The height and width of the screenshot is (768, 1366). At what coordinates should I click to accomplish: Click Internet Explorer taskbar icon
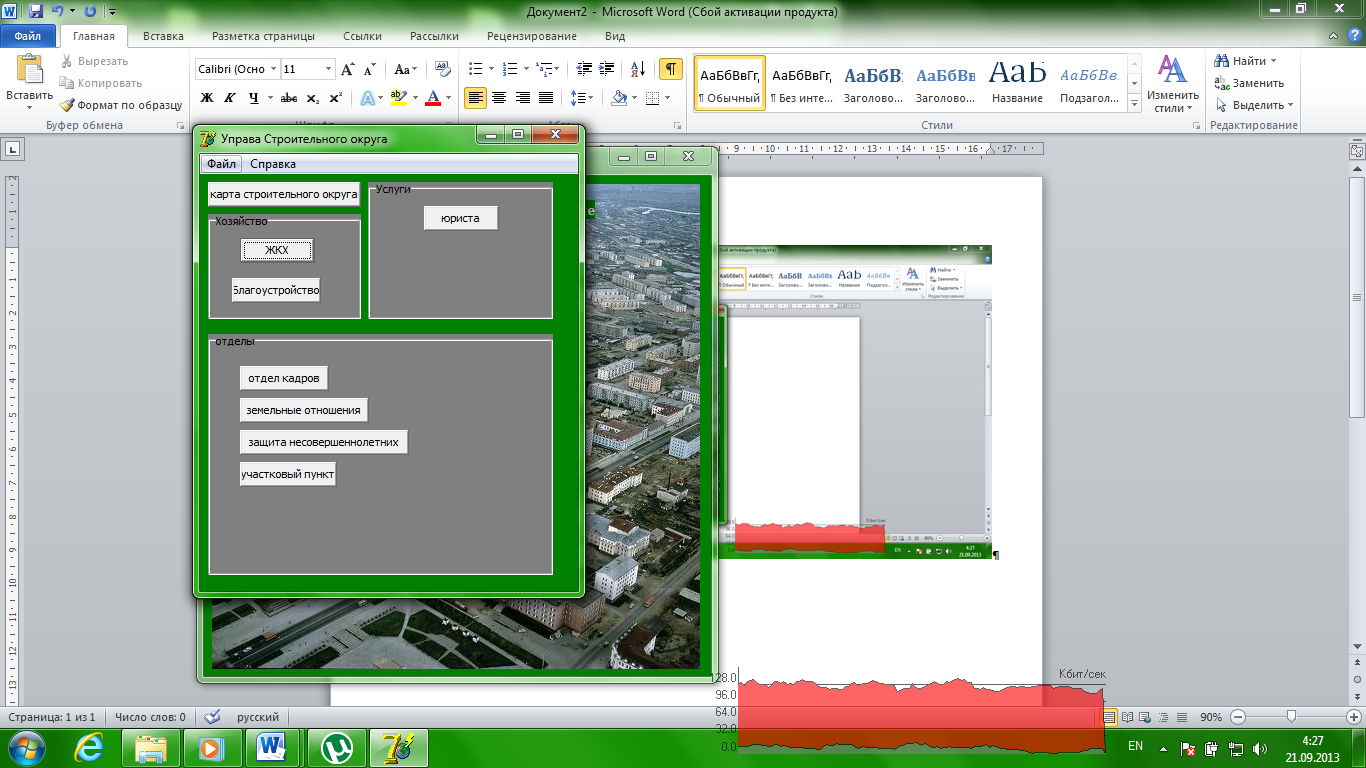(88, 747)
